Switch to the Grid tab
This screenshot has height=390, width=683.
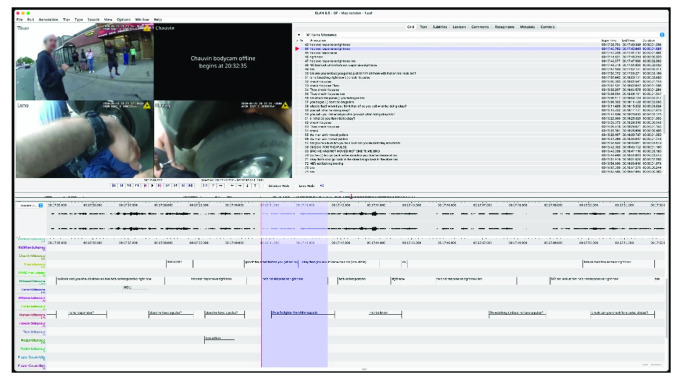click(410, 27)
